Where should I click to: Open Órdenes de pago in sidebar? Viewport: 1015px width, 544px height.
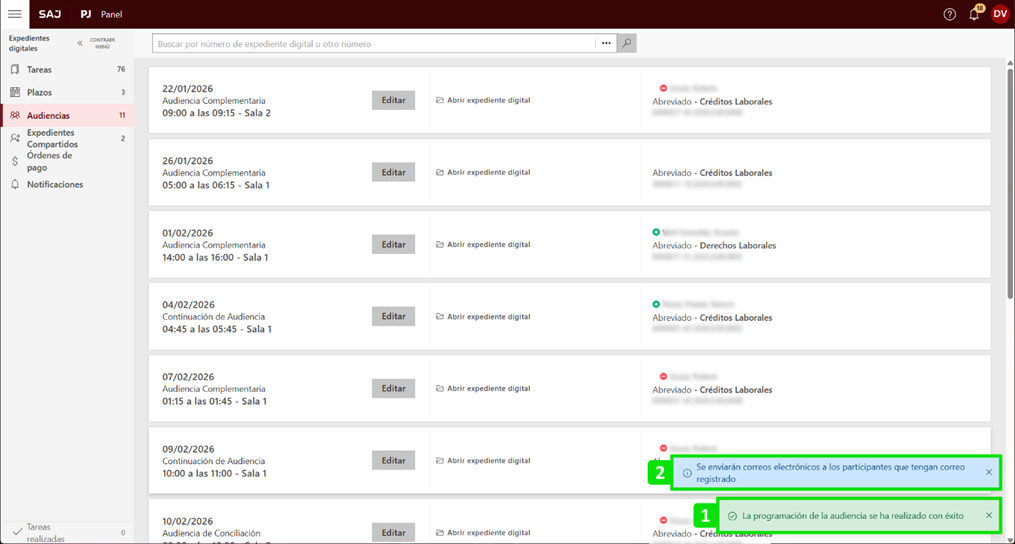click(49, 162)
